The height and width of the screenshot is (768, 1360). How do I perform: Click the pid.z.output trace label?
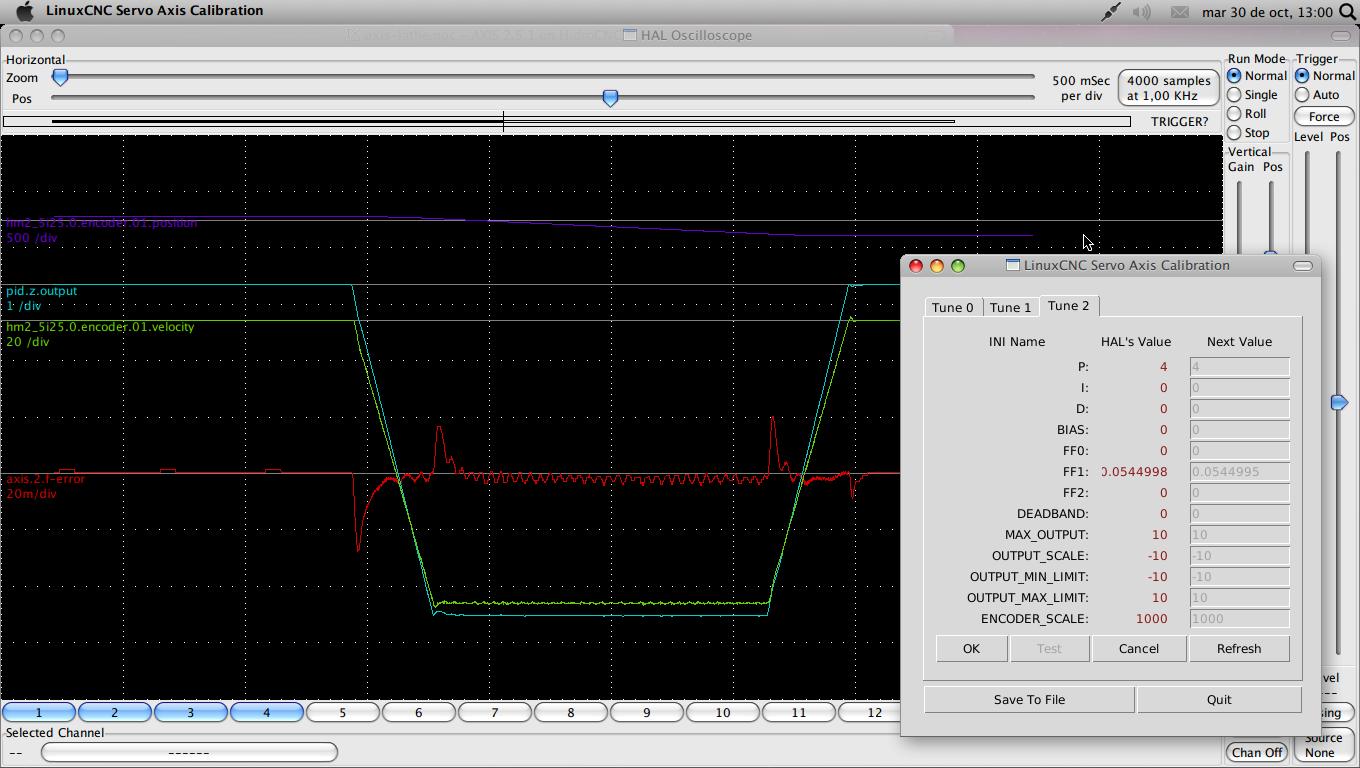(41, 291)
